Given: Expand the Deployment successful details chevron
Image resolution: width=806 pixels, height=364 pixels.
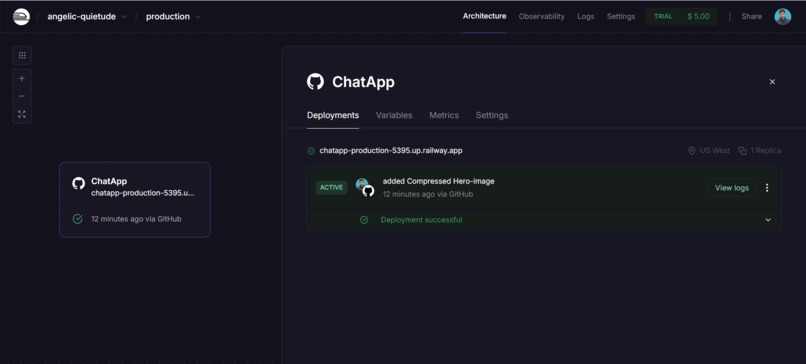Looking at the screenshot, I should (x=768, y=220).
